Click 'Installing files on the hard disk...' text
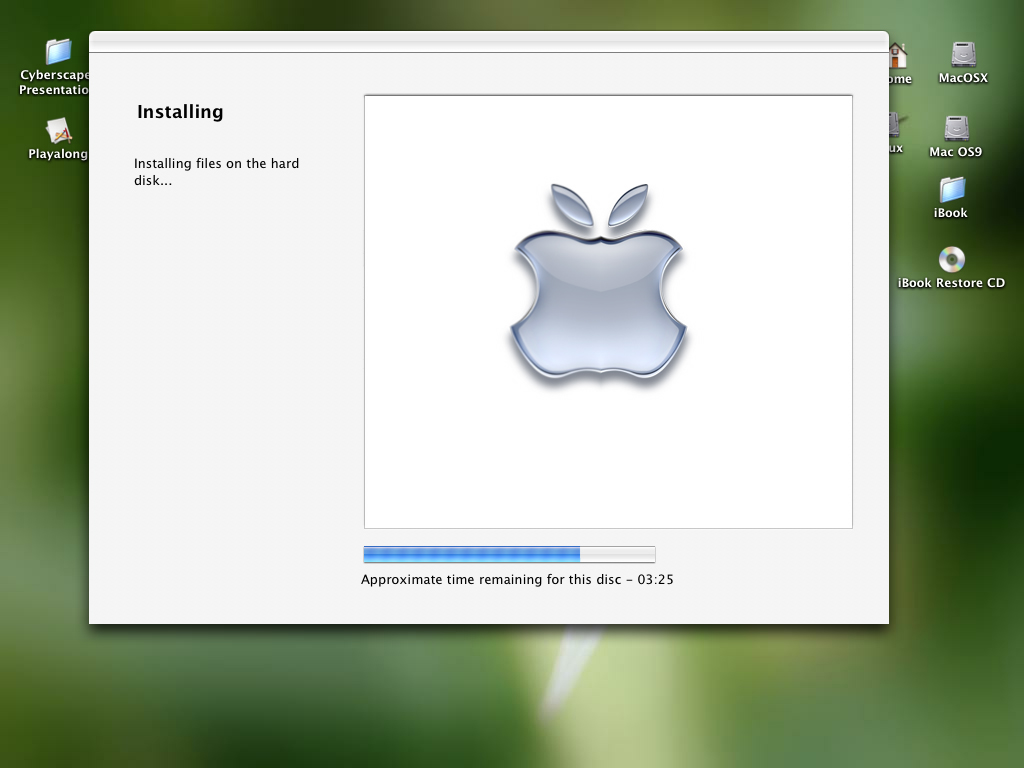1024x768 pixels. tap(216, 172)
